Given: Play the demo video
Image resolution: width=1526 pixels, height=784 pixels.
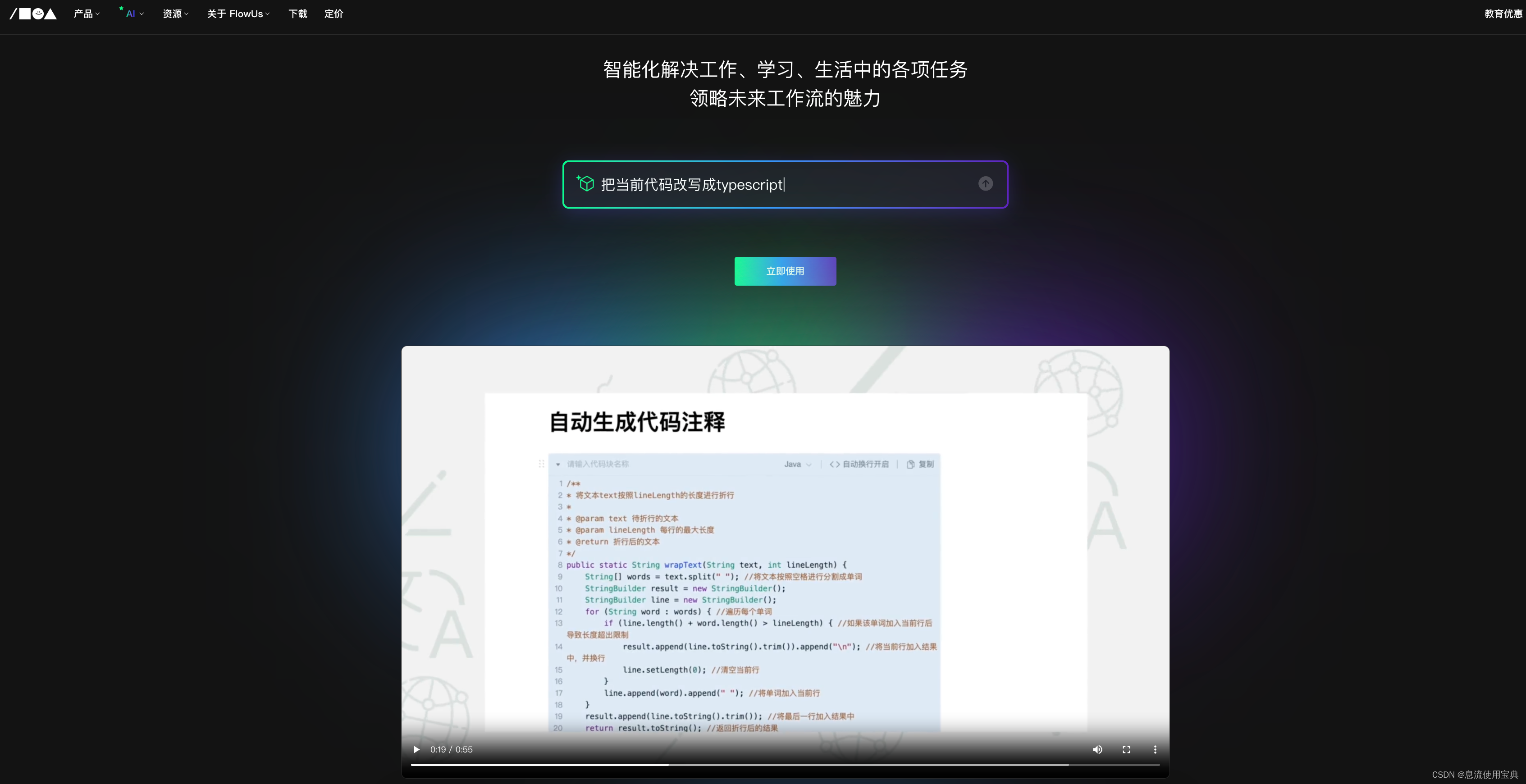Looking at the screenshot, I should coord(416,749).
